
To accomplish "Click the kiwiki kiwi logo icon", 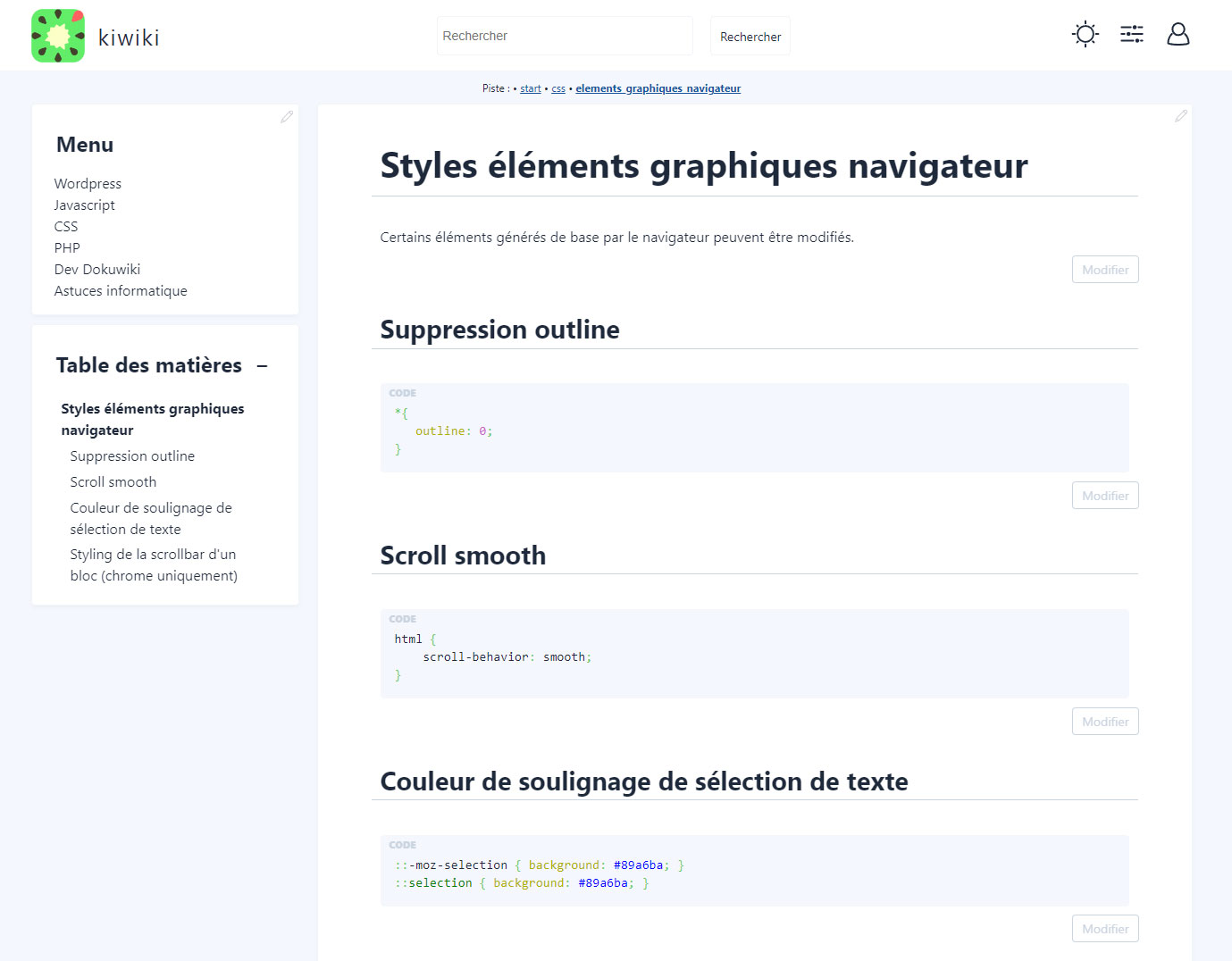I will pos(58,36).
